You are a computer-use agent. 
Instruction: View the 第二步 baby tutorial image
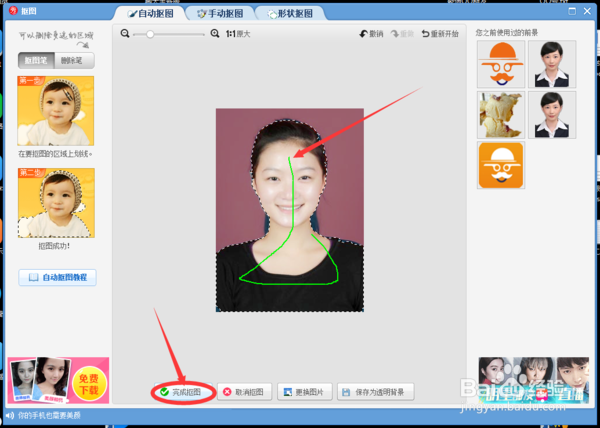[x=56, y=203]
